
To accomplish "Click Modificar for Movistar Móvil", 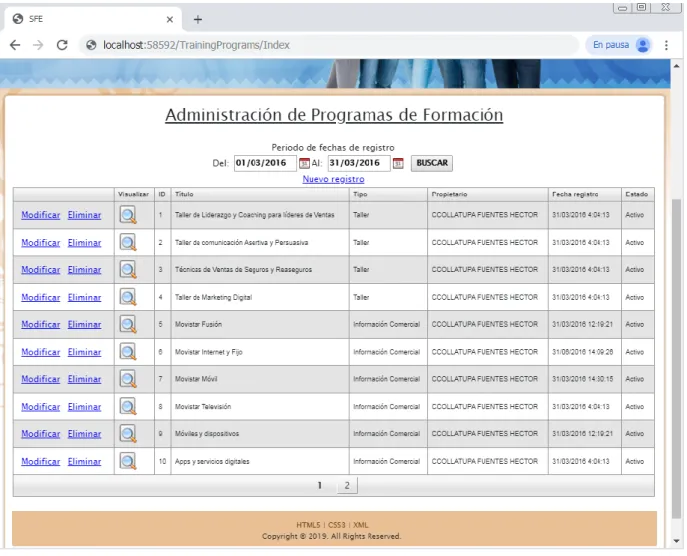I will (x=41, y=379).
